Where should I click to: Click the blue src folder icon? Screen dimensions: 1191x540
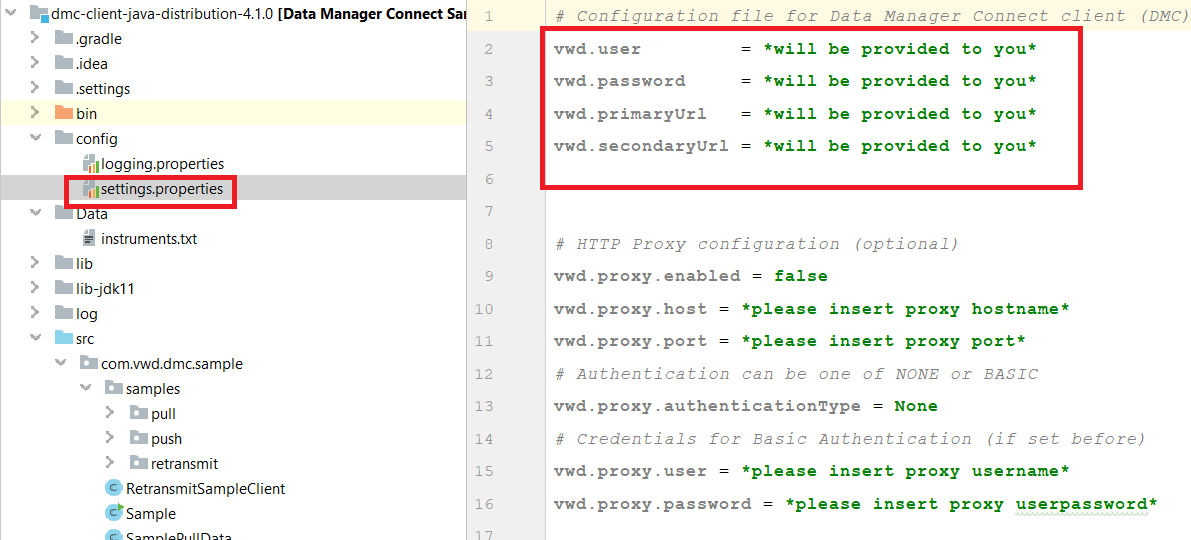tap(63, 339)
